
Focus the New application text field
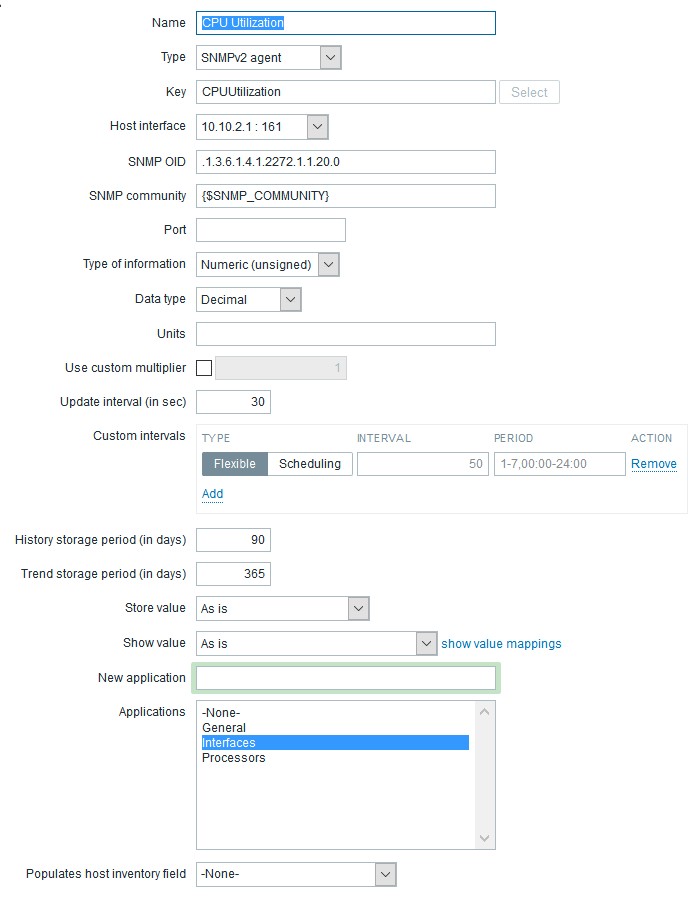coord(346,678)
